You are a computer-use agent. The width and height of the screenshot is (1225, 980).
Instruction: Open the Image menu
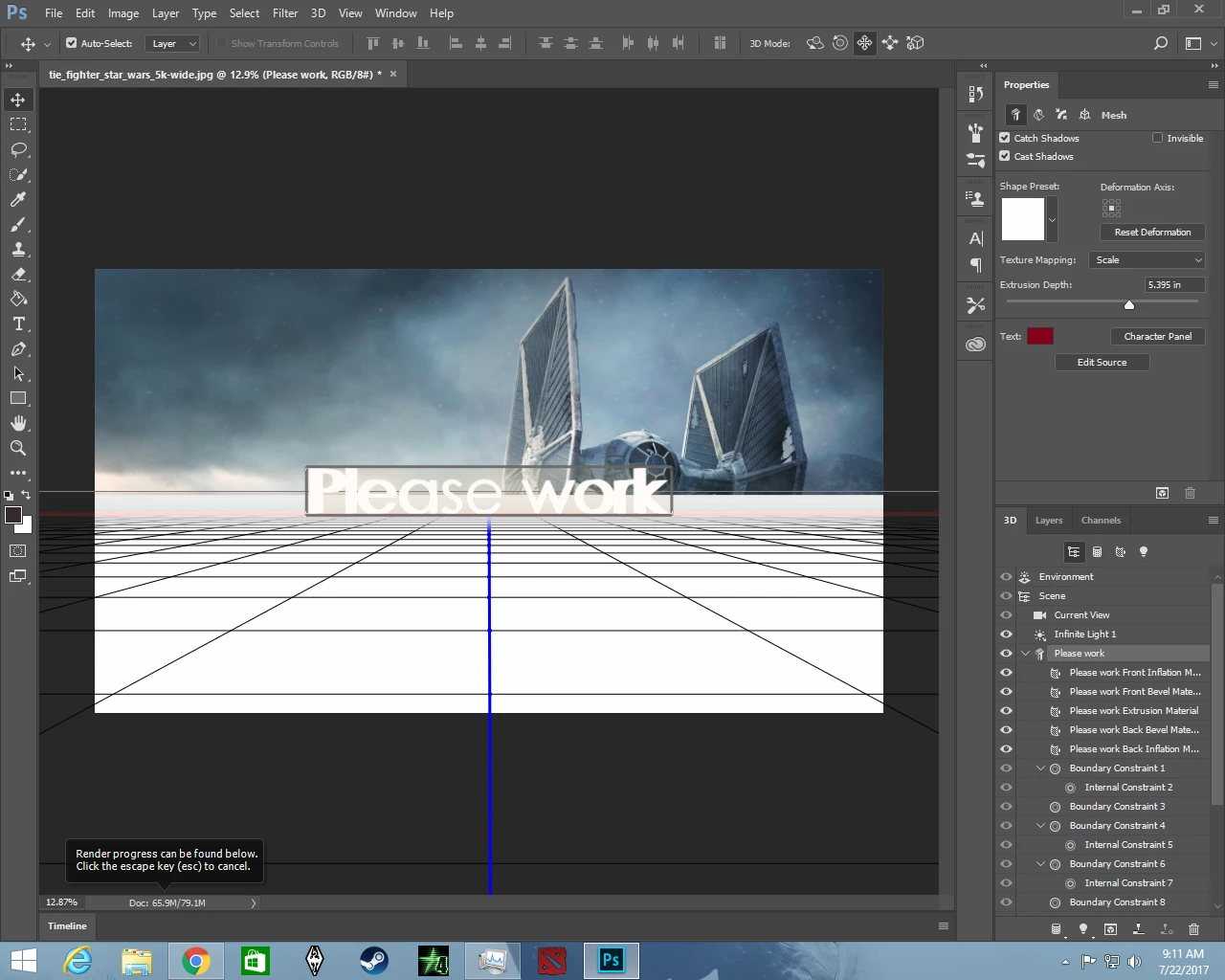123,13
